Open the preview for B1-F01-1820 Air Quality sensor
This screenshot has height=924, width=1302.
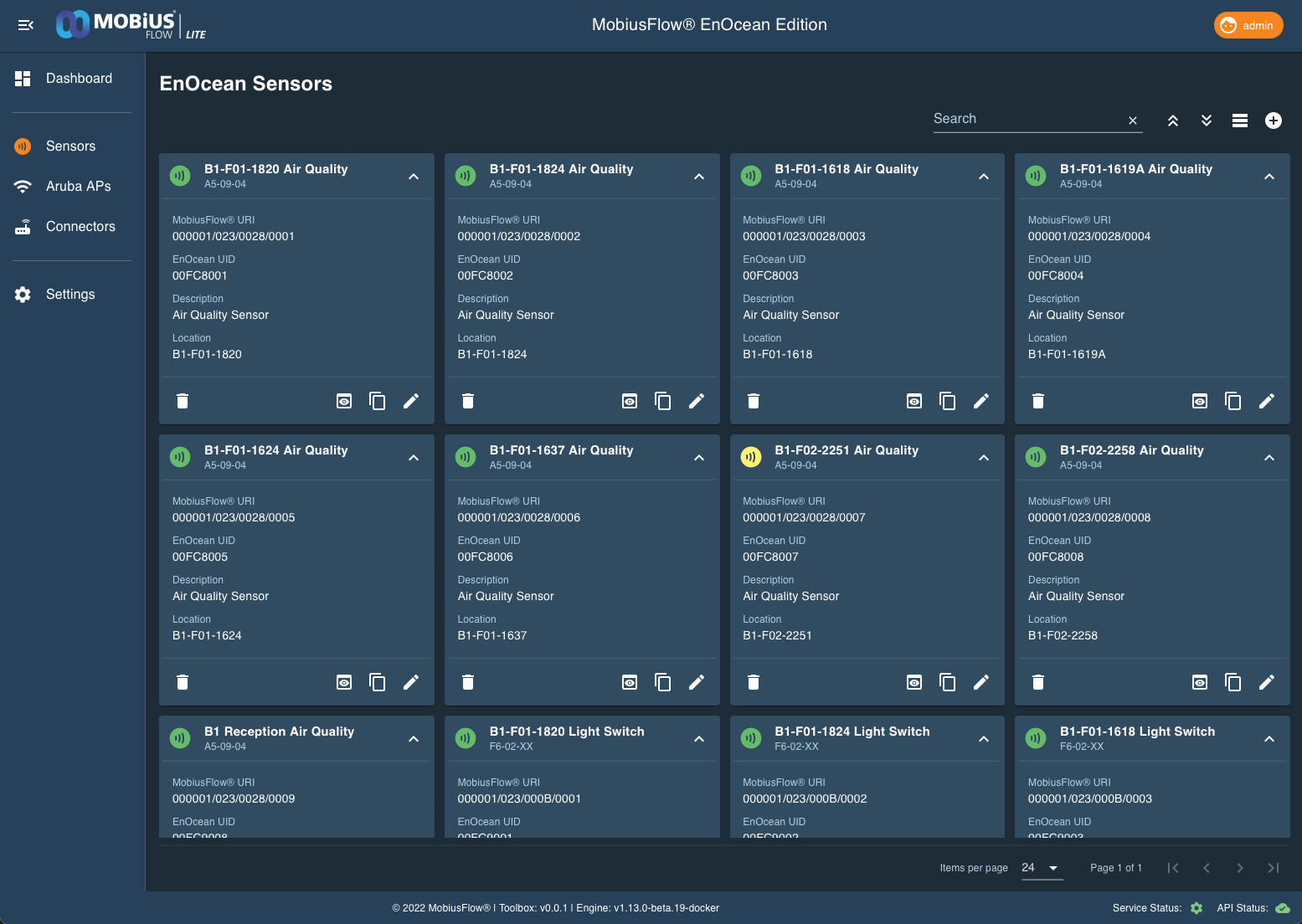pyautogui.click(x=344, y=401)
